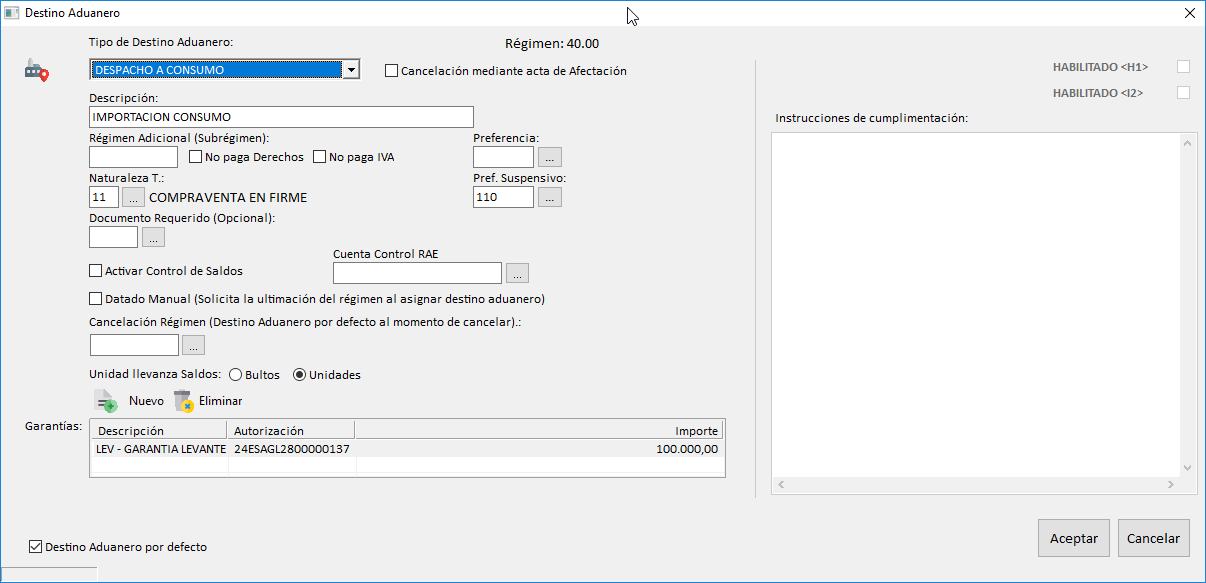Screen dimensions: 1206x583
Task: Uncheck Destino Aduanero por defecto
Action: 36,547
